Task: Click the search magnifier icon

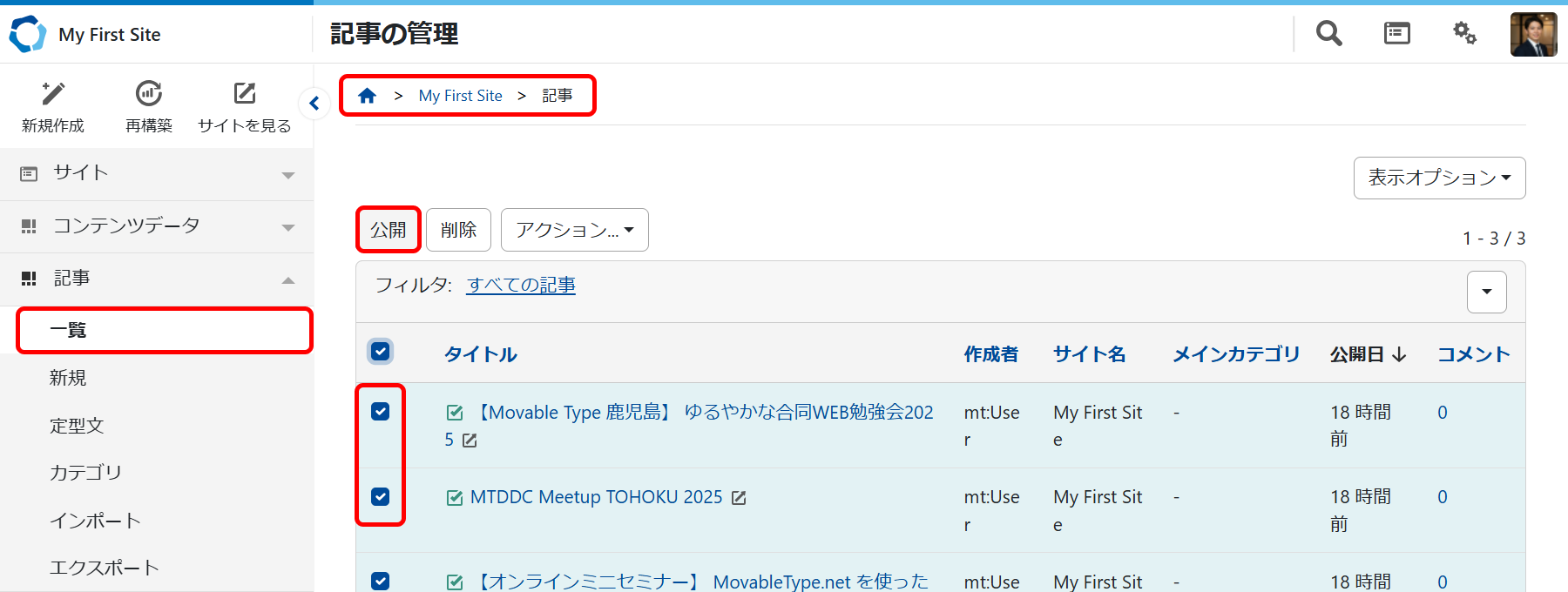Action: [1328, 34]
